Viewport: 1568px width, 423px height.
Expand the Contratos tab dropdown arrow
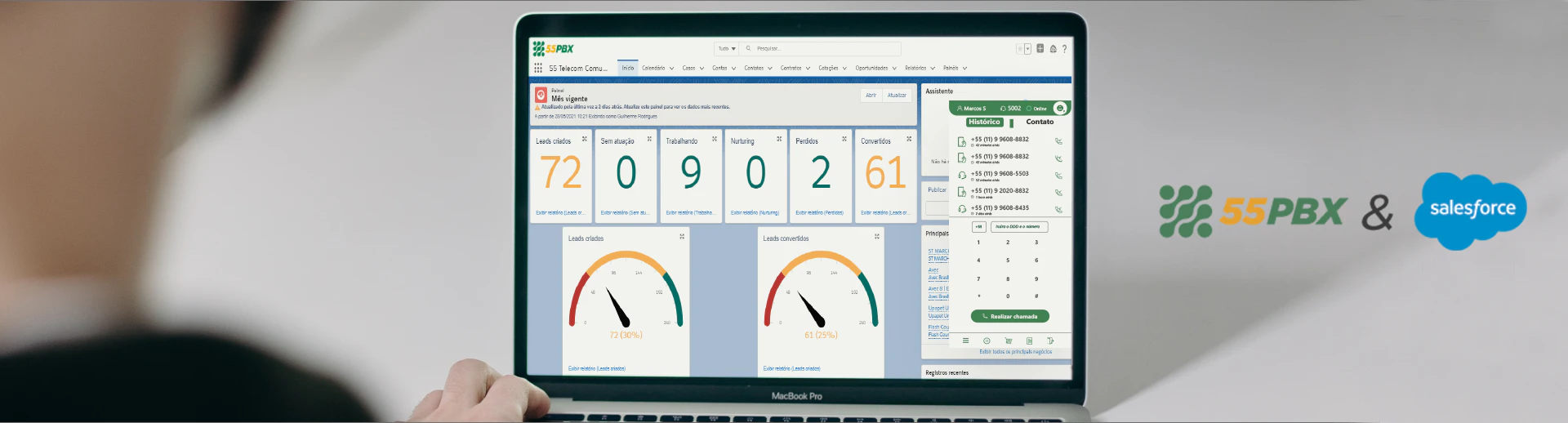tap(808, 69)
